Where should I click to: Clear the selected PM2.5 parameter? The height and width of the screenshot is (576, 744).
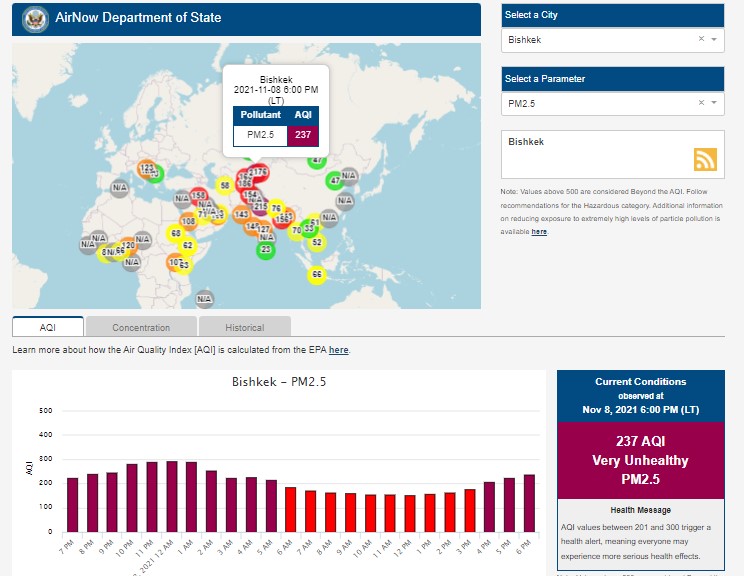pos(700,103)
